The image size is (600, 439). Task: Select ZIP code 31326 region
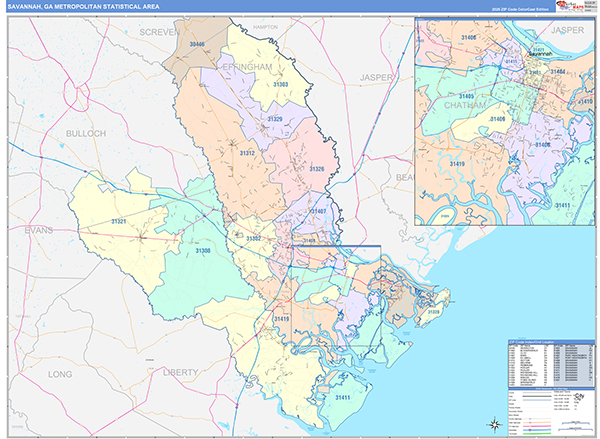316,168
